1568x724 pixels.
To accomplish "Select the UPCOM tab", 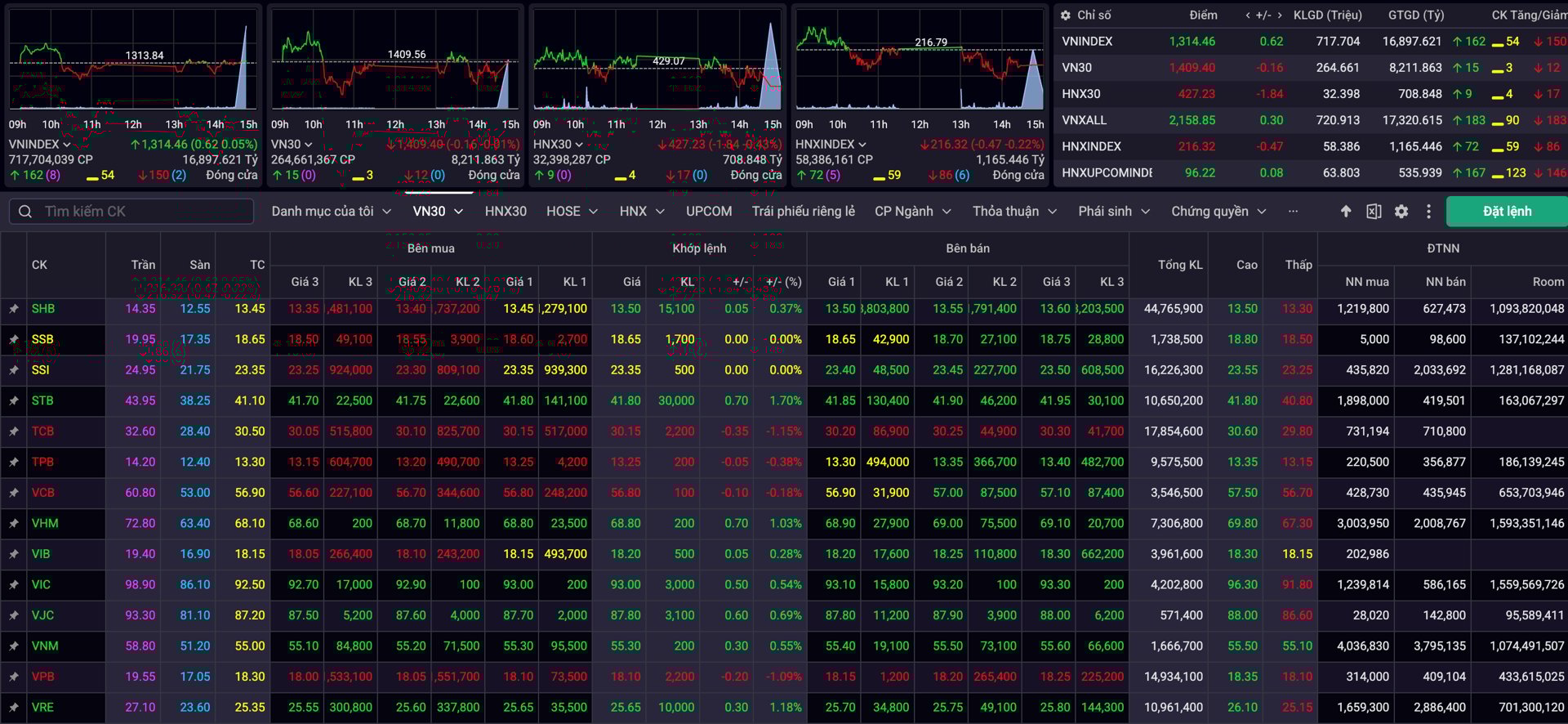I will [708, 212].
